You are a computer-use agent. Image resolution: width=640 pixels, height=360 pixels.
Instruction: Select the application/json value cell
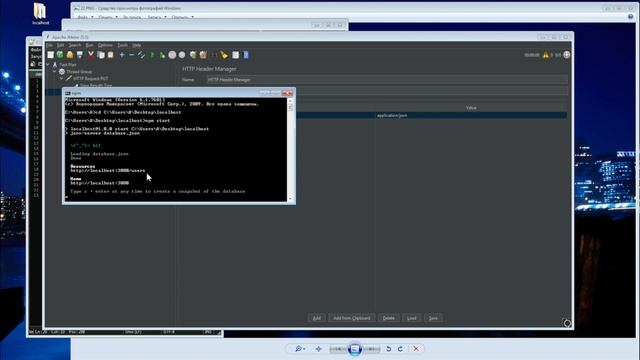click(x=471, y=116)
